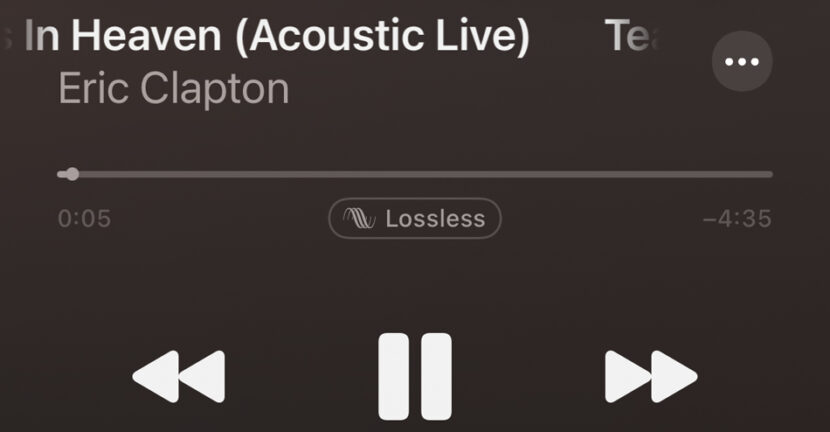830x432 pixels.
Task: Open the artist page for Eric Clapton
Action: tap(174, 88)
